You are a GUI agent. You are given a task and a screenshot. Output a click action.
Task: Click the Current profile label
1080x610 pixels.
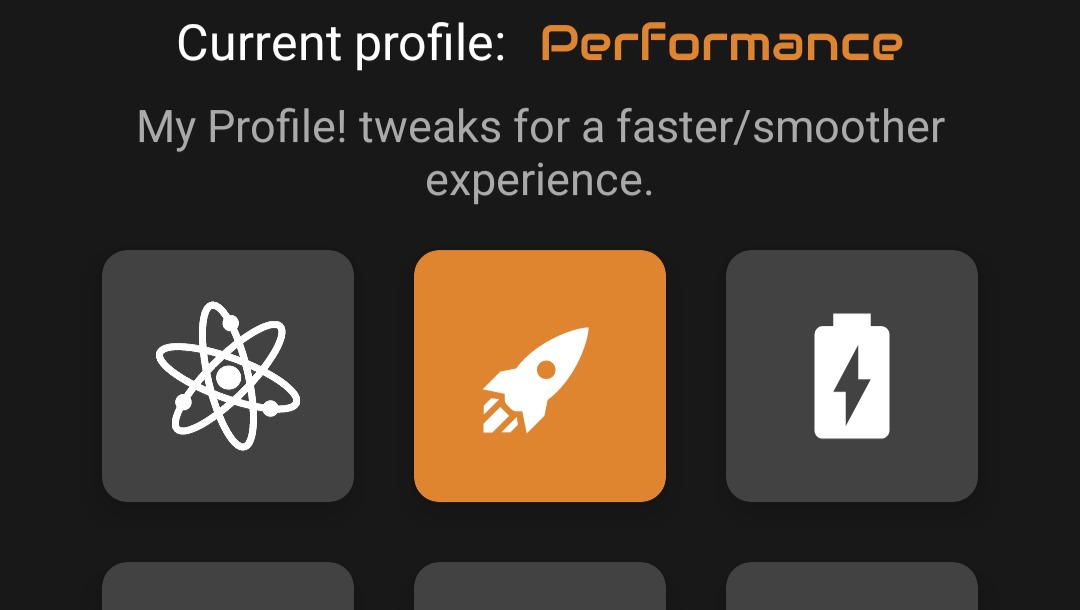tap(342, 43)
